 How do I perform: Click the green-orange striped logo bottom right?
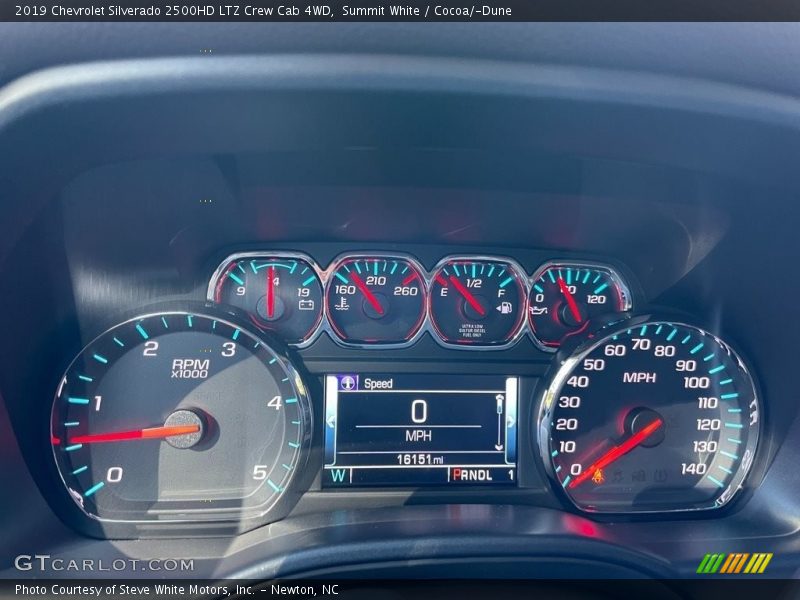point(734,563)
